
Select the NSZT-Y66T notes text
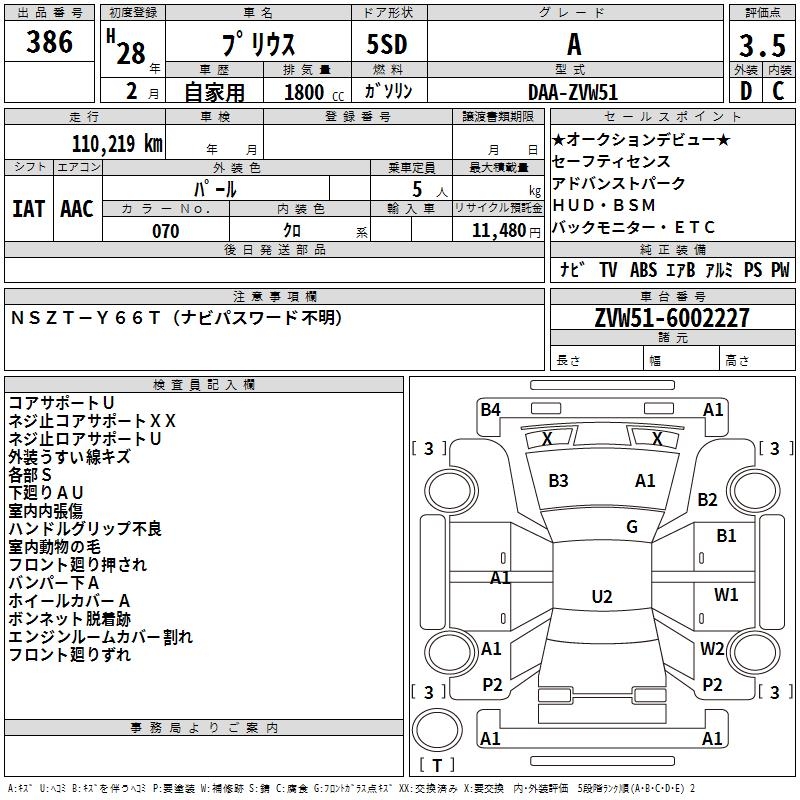click(176, 318)
